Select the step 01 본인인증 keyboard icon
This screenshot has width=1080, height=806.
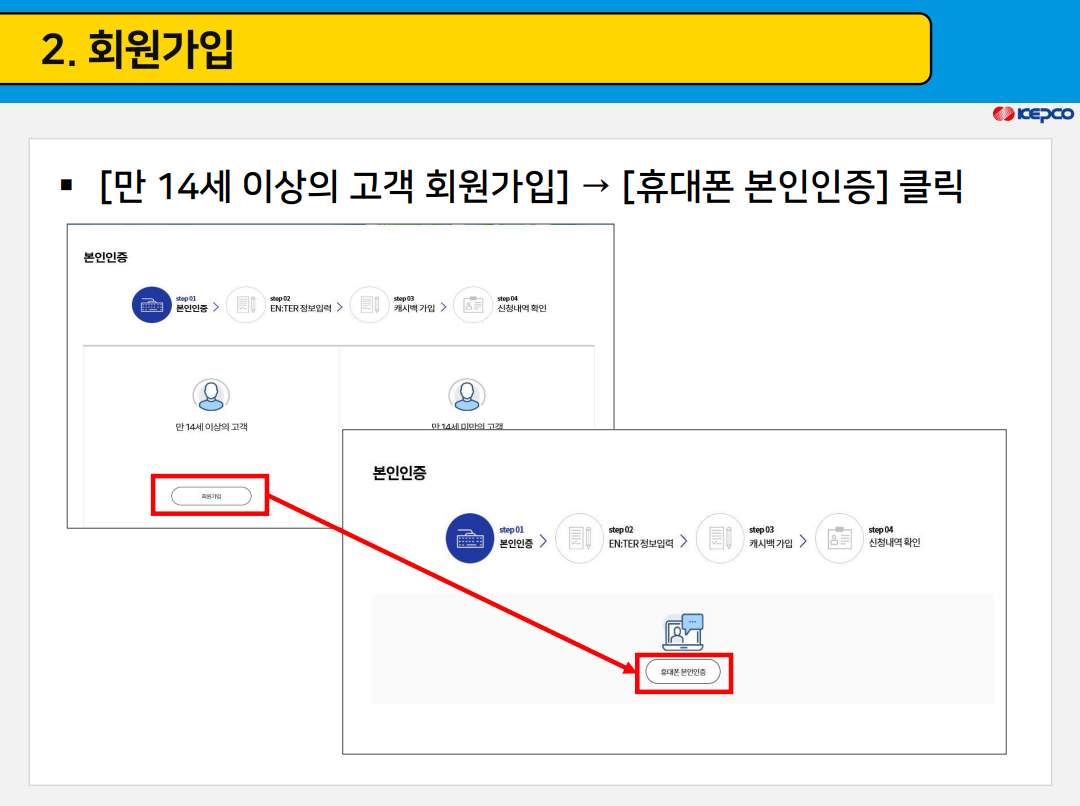(x=152, y=305)
